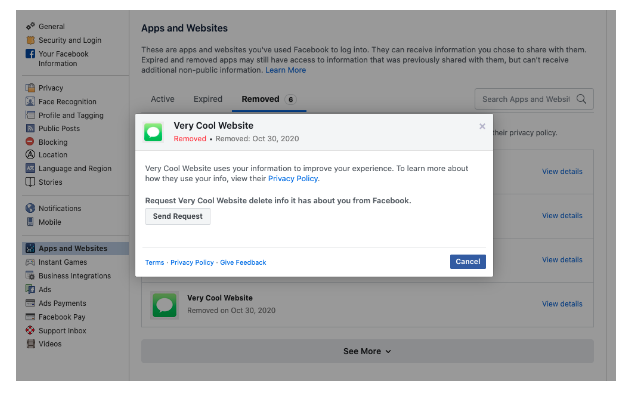635x393 pixels.
Task: Open Face Recognition icon in sidebar
Action: tap(30, 101)
